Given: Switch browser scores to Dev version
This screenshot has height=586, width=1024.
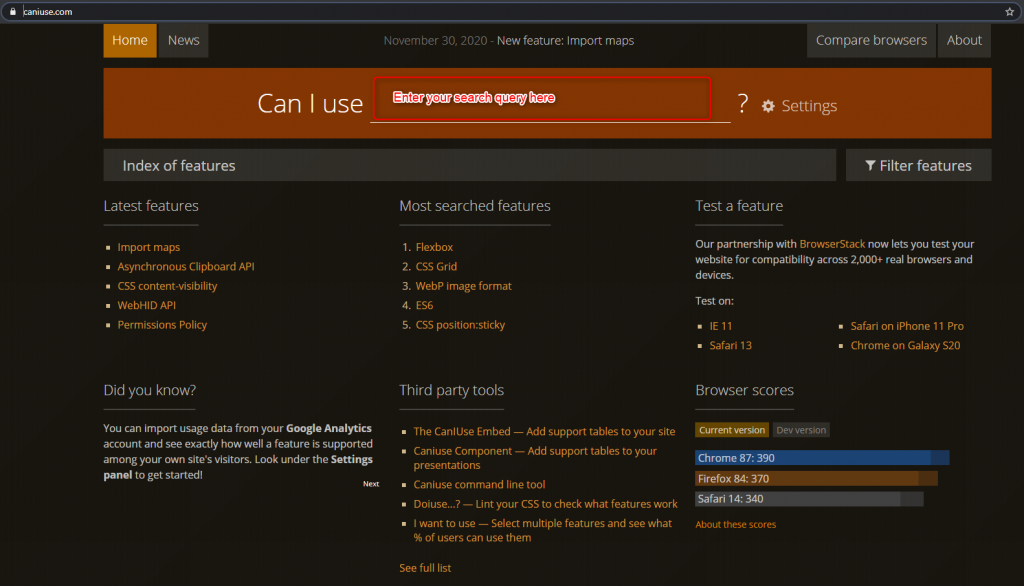Looking at the screenshot, I should [x=800, y=429].
